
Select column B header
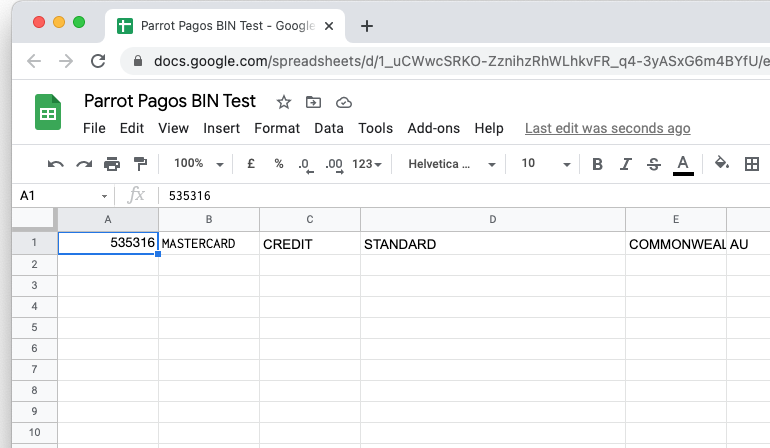pyautogui.click(x=209, y=220)
